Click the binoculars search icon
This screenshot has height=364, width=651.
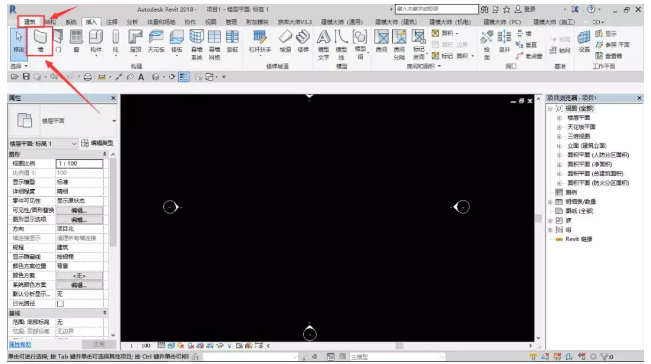(484, 9)
